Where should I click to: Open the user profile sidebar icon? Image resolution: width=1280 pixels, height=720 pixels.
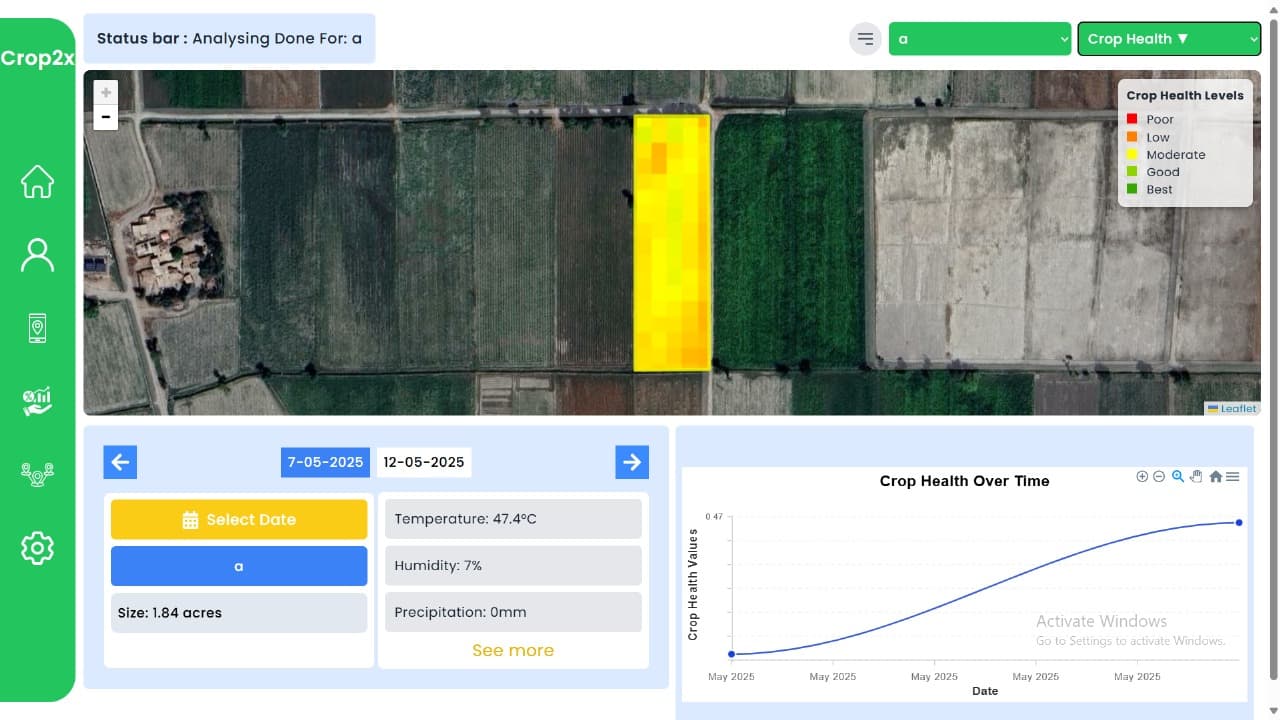coord(37,254)
